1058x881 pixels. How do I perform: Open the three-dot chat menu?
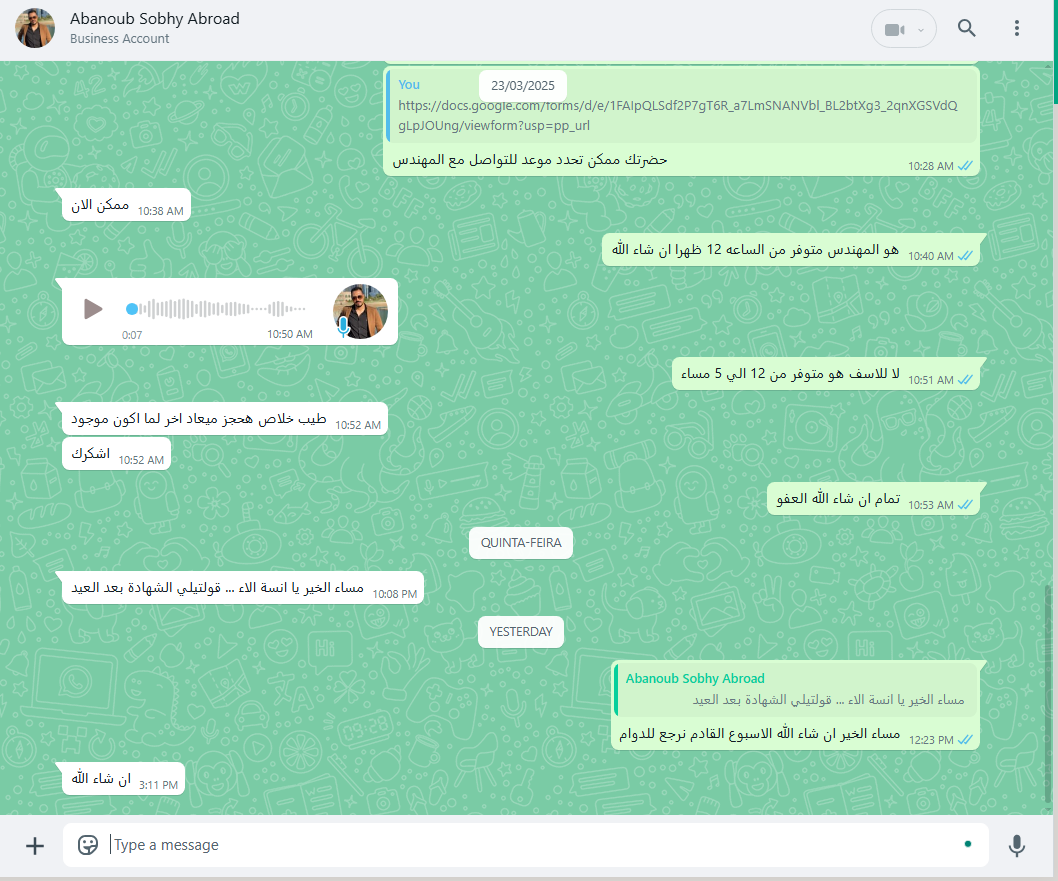click(x=1016, y=28)
